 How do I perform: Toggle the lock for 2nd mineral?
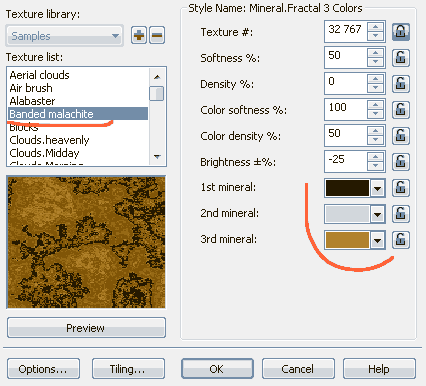click(400, 214)
